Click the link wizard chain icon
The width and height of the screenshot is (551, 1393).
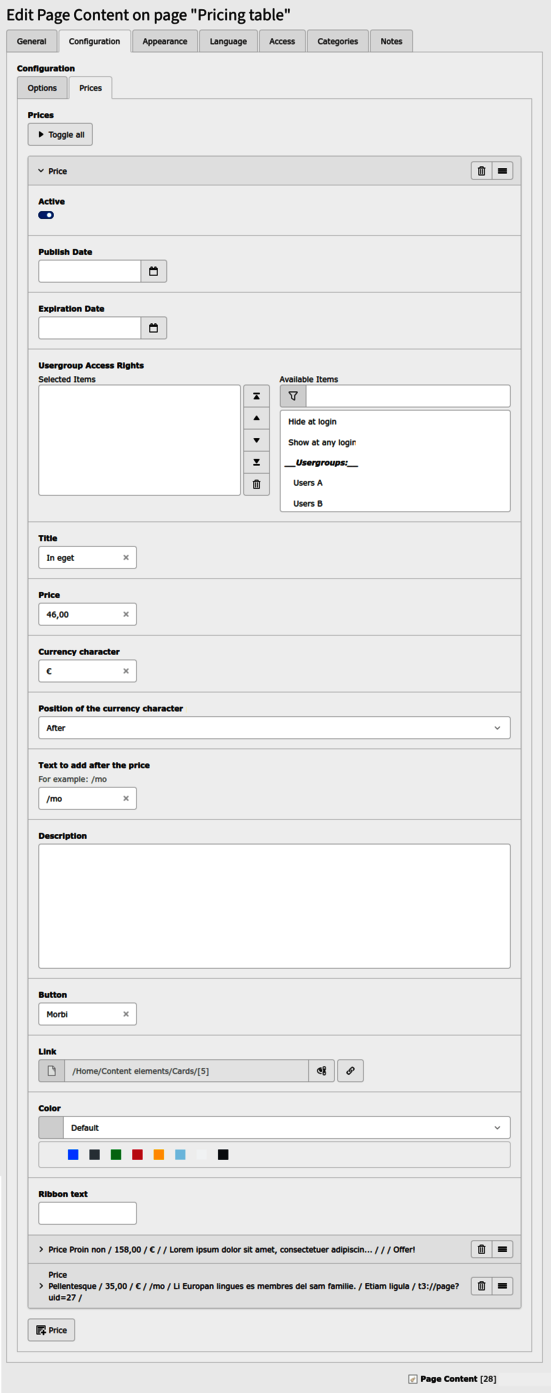[351, 1071]
